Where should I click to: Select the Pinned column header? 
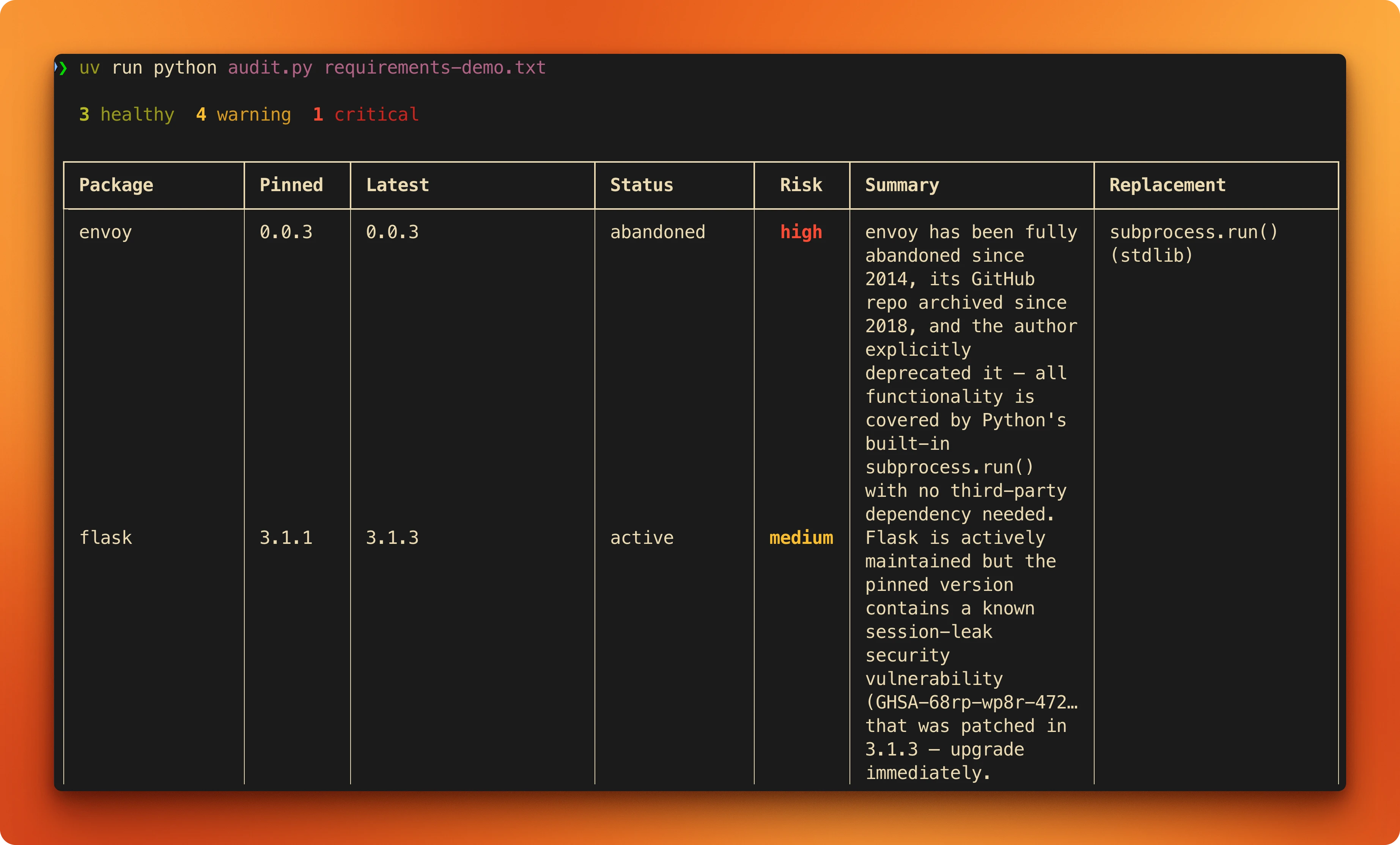click(291, 185)
